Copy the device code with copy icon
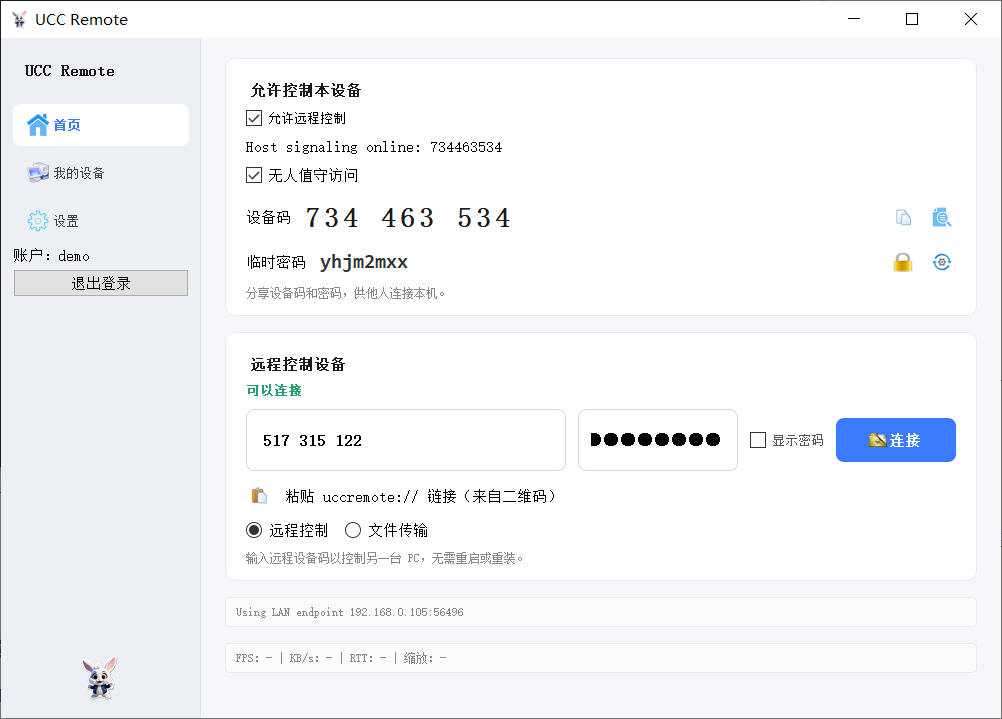The image size is (1002, 719). [903, 218]
